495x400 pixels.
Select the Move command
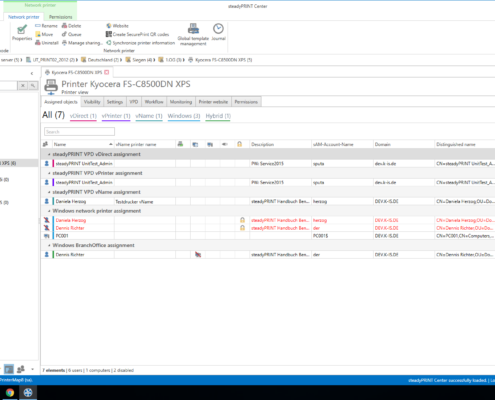[x=44, y=34]
